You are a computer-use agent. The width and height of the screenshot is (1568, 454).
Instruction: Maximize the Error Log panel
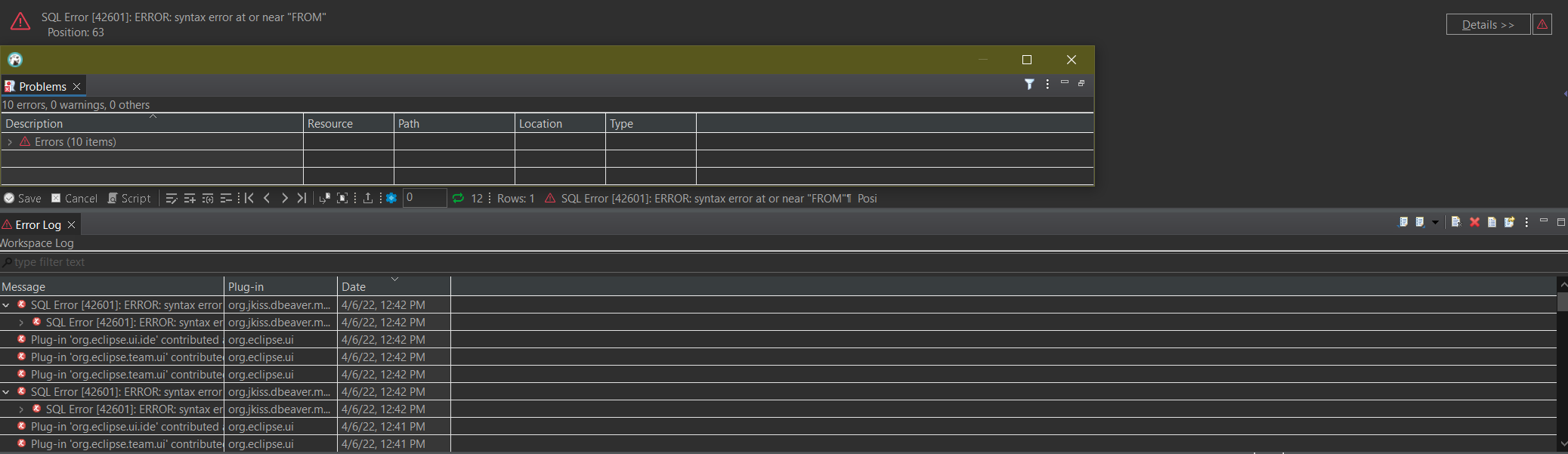tap(1561, 222)
